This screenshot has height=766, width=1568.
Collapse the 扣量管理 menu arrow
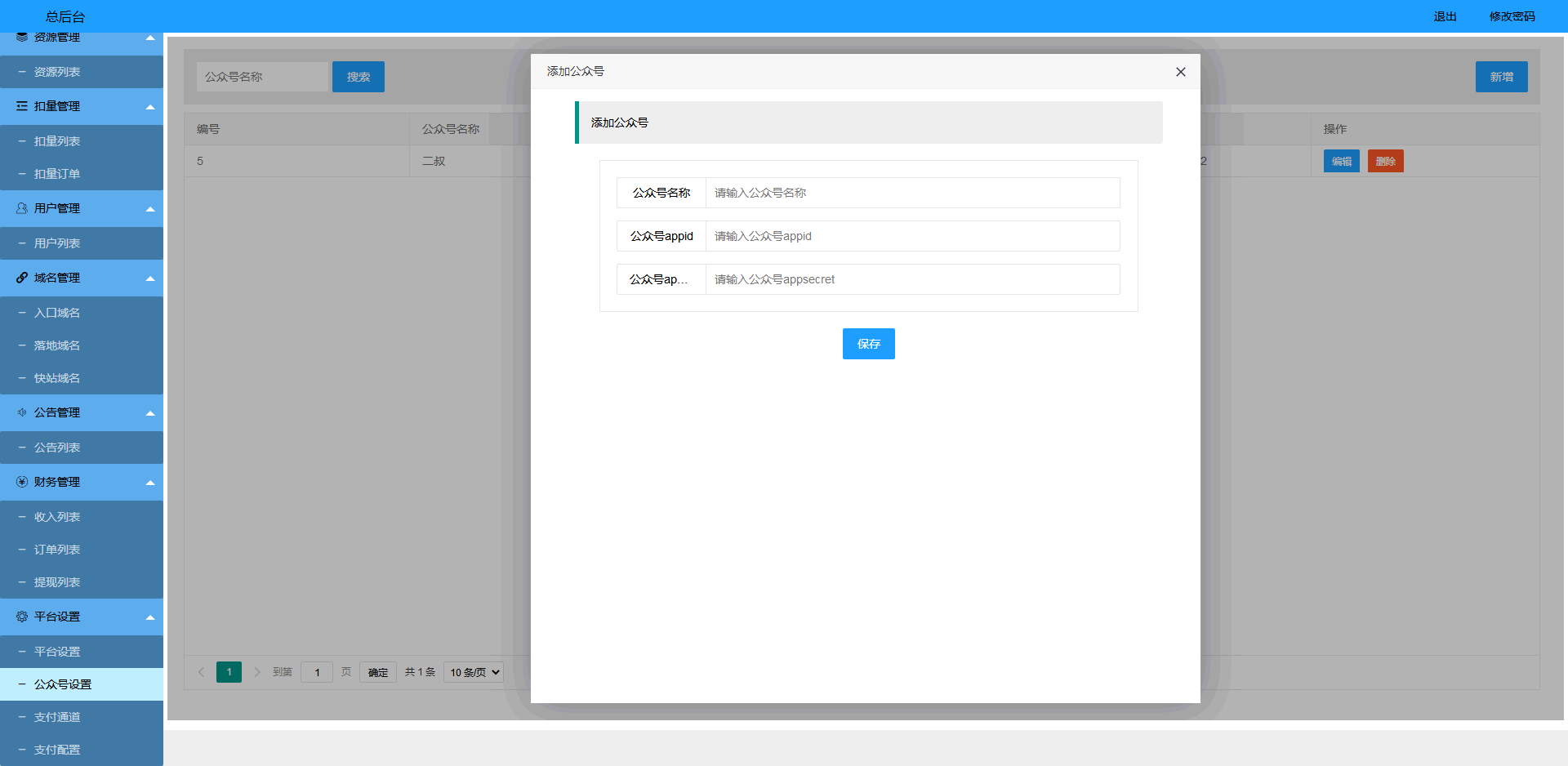[150, 107]
